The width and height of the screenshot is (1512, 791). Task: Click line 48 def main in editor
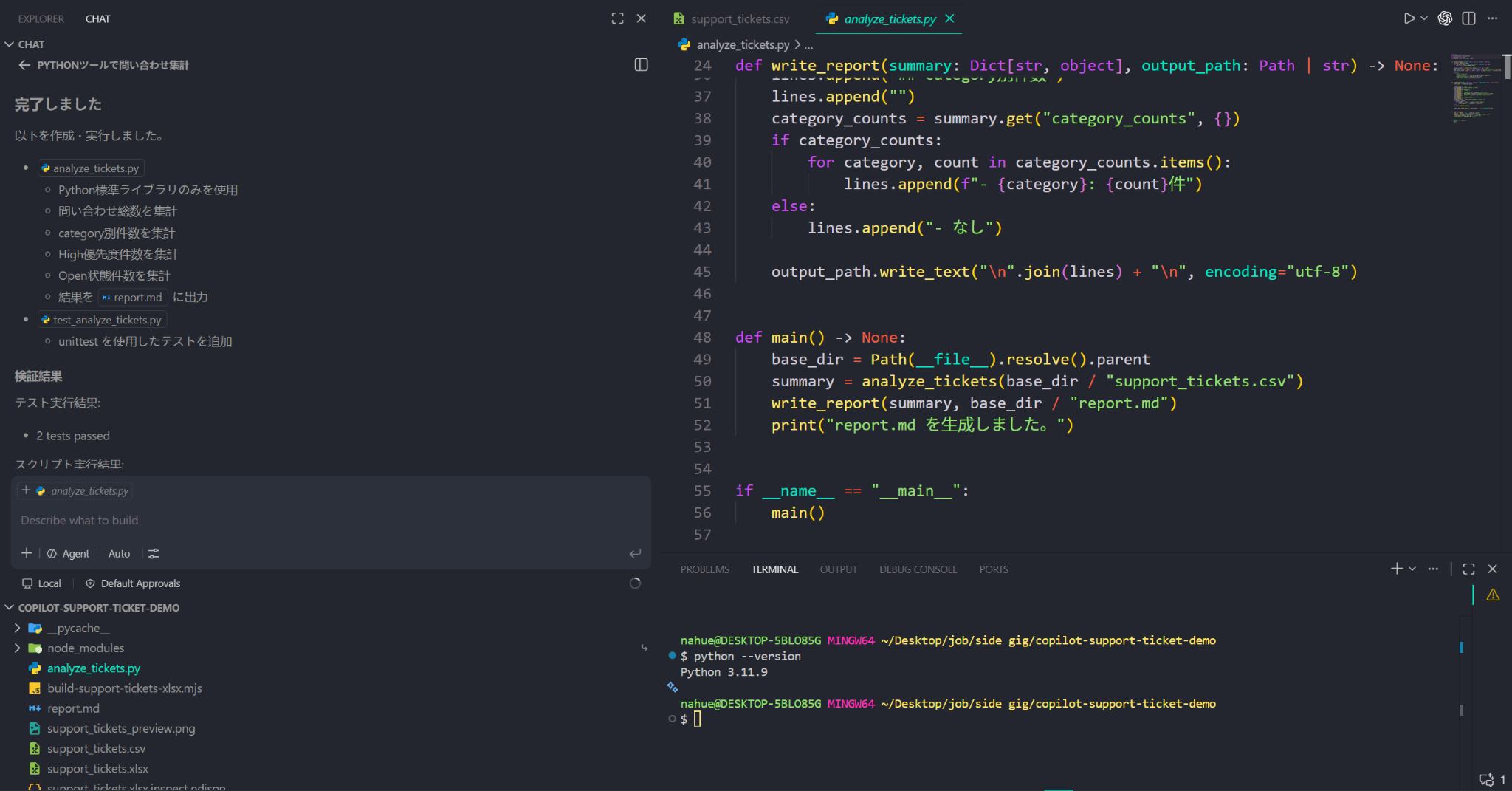pyautogui.click(x=819, y=338)
